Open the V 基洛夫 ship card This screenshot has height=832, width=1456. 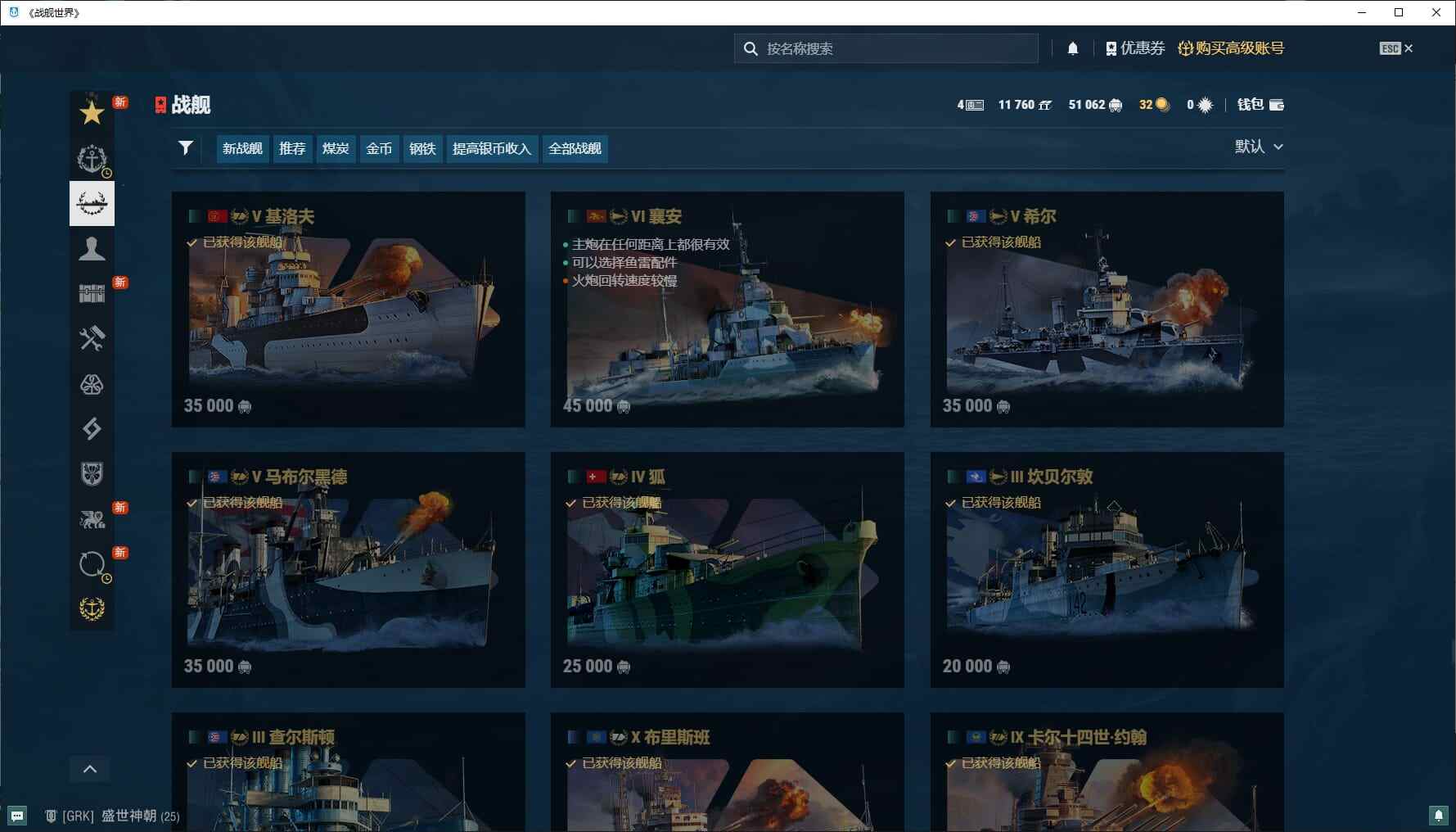(348, 310)
